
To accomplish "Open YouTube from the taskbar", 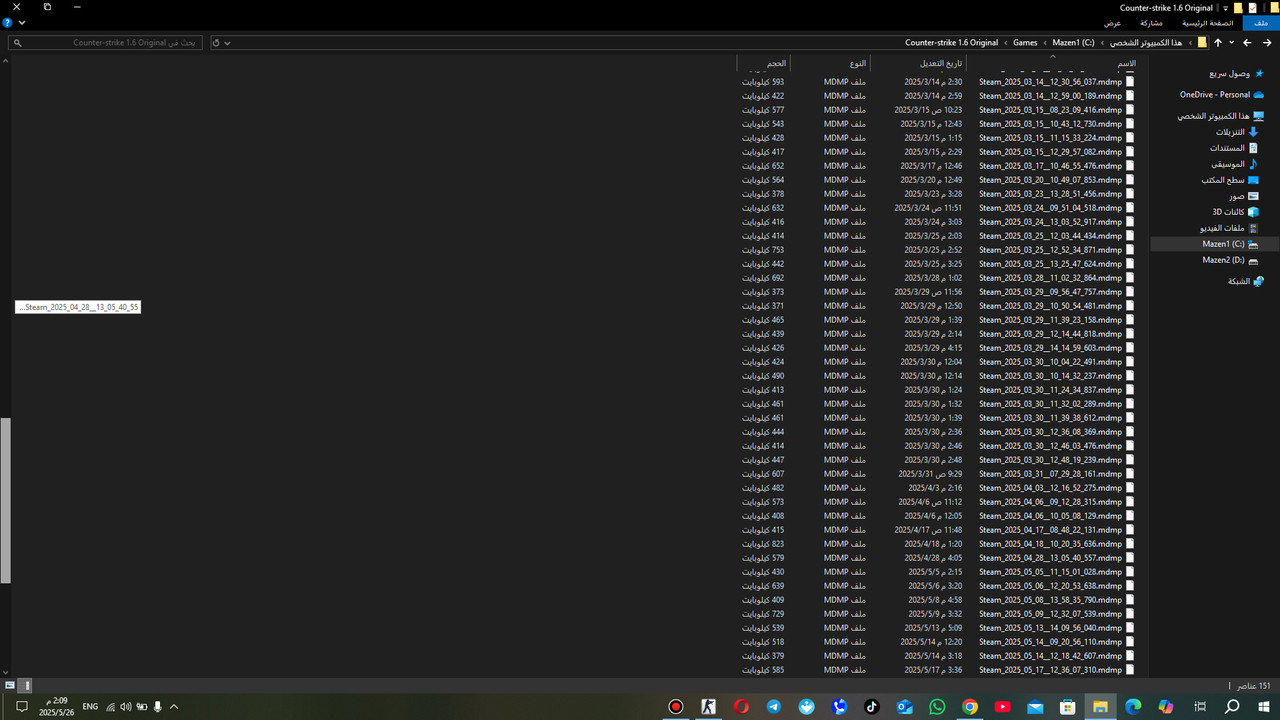I will pyautogui.click(x=1002, y=706).
